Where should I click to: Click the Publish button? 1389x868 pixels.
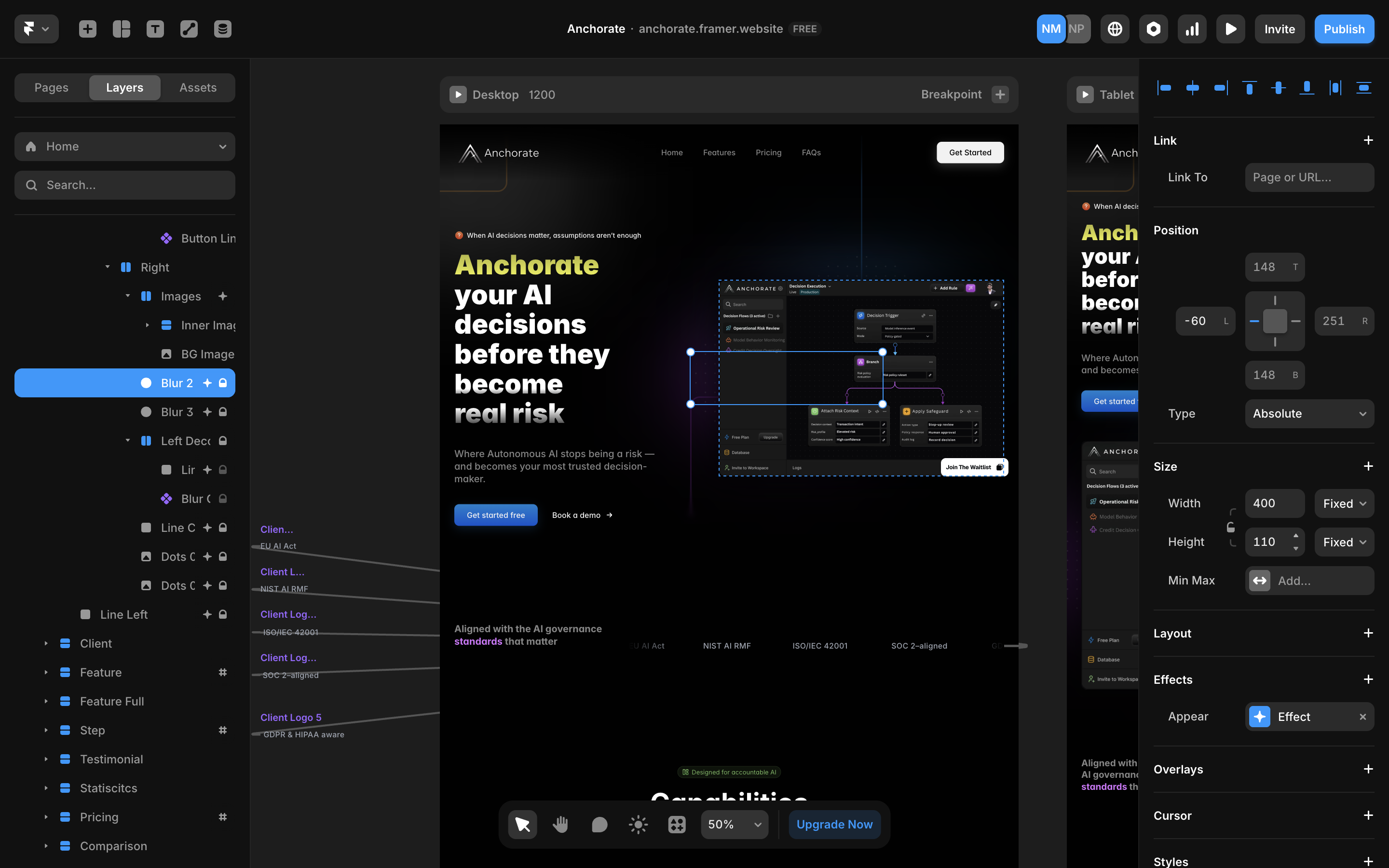tap(1344, 29)
